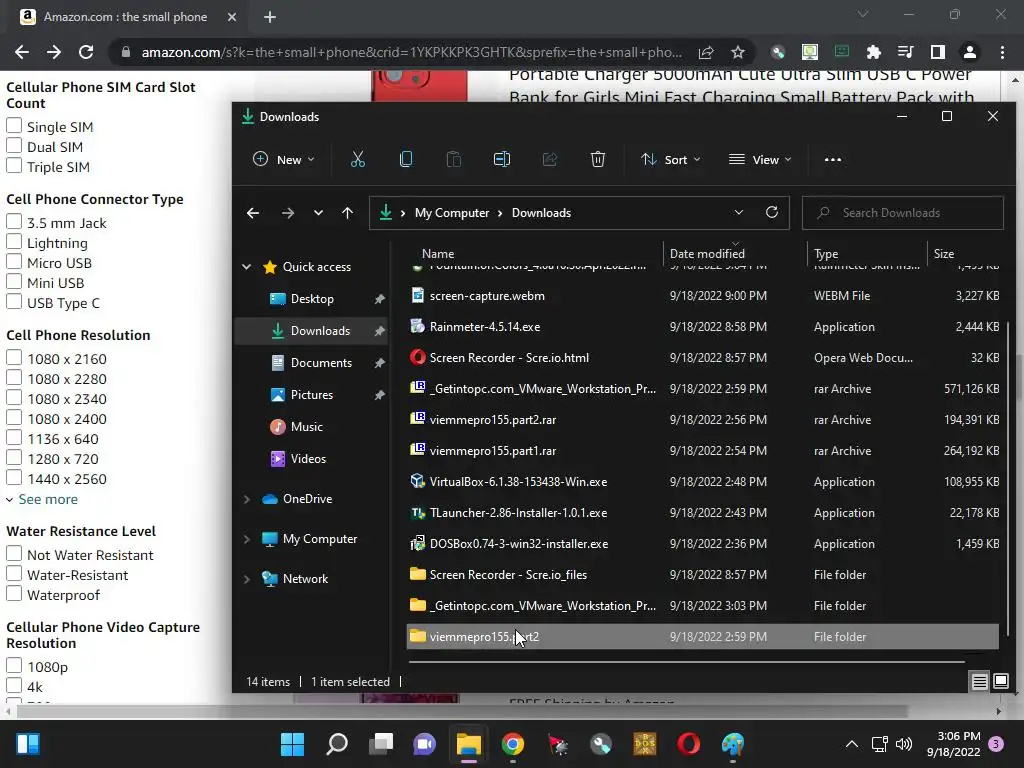Click the Rename icon in Downloads toolbar
Image resolution: width=1024 pixels, height=768 pixels.
tap(502, 159)
